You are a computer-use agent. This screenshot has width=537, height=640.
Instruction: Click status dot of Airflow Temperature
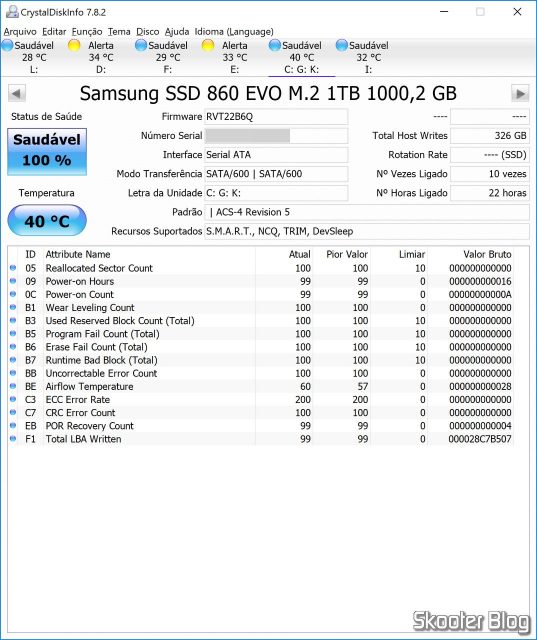click(13, 386)
